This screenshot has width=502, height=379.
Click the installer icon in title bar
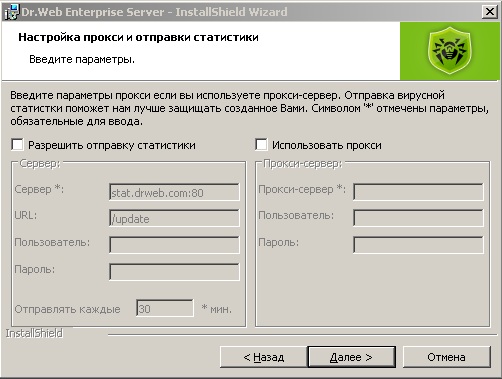click(12, 12)
